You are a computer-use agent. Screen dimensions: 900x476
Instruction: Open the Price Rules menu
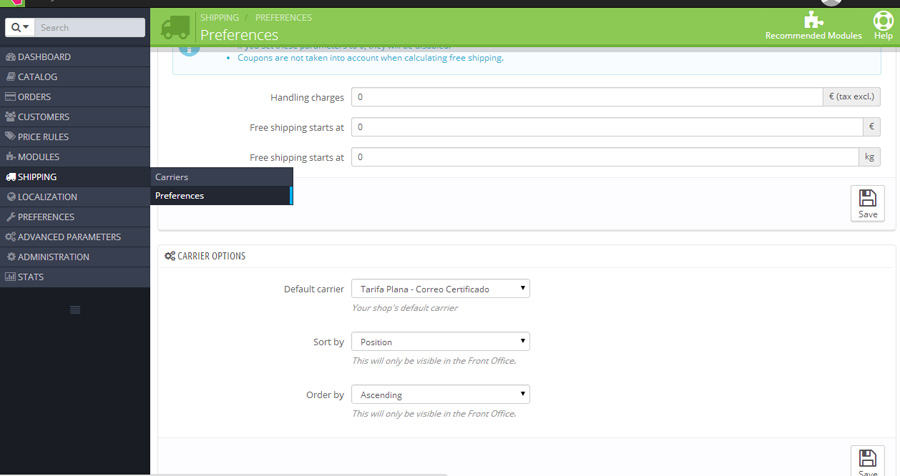click(75, 137)
